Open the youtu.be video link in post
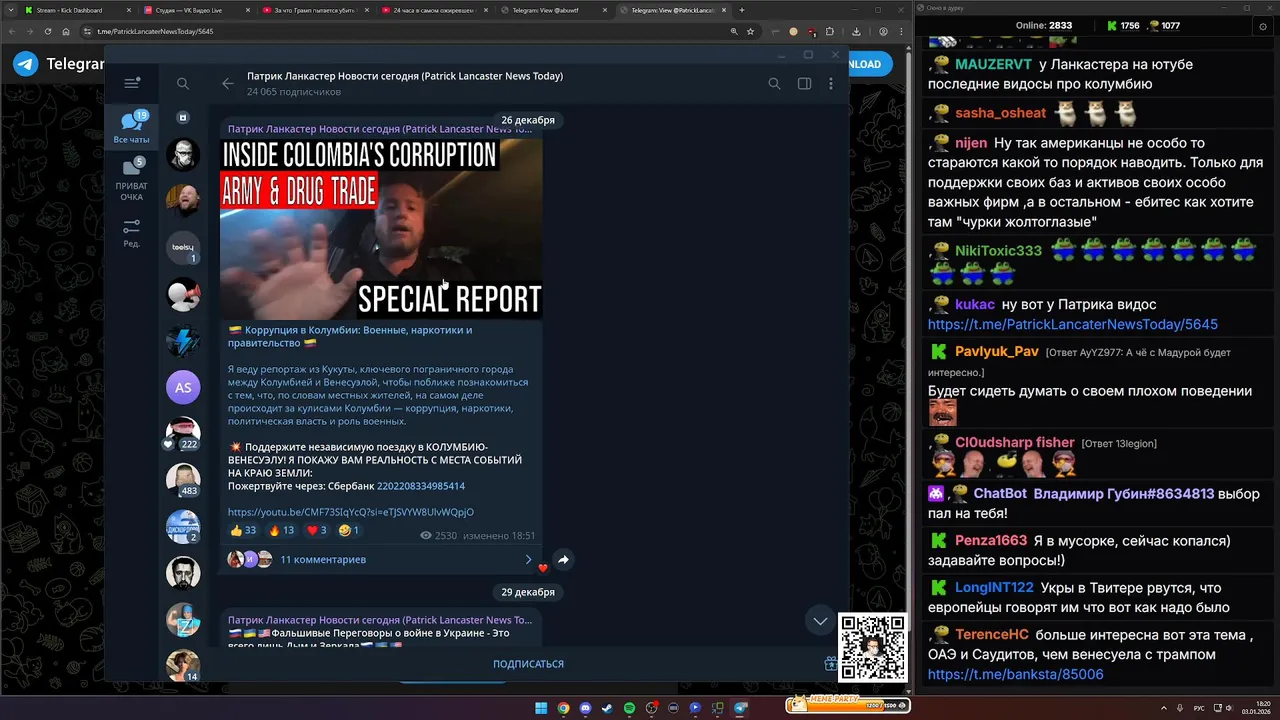The width and height of the screenshot is (1280, 720). pyautogui.click(x=350, y=512)
